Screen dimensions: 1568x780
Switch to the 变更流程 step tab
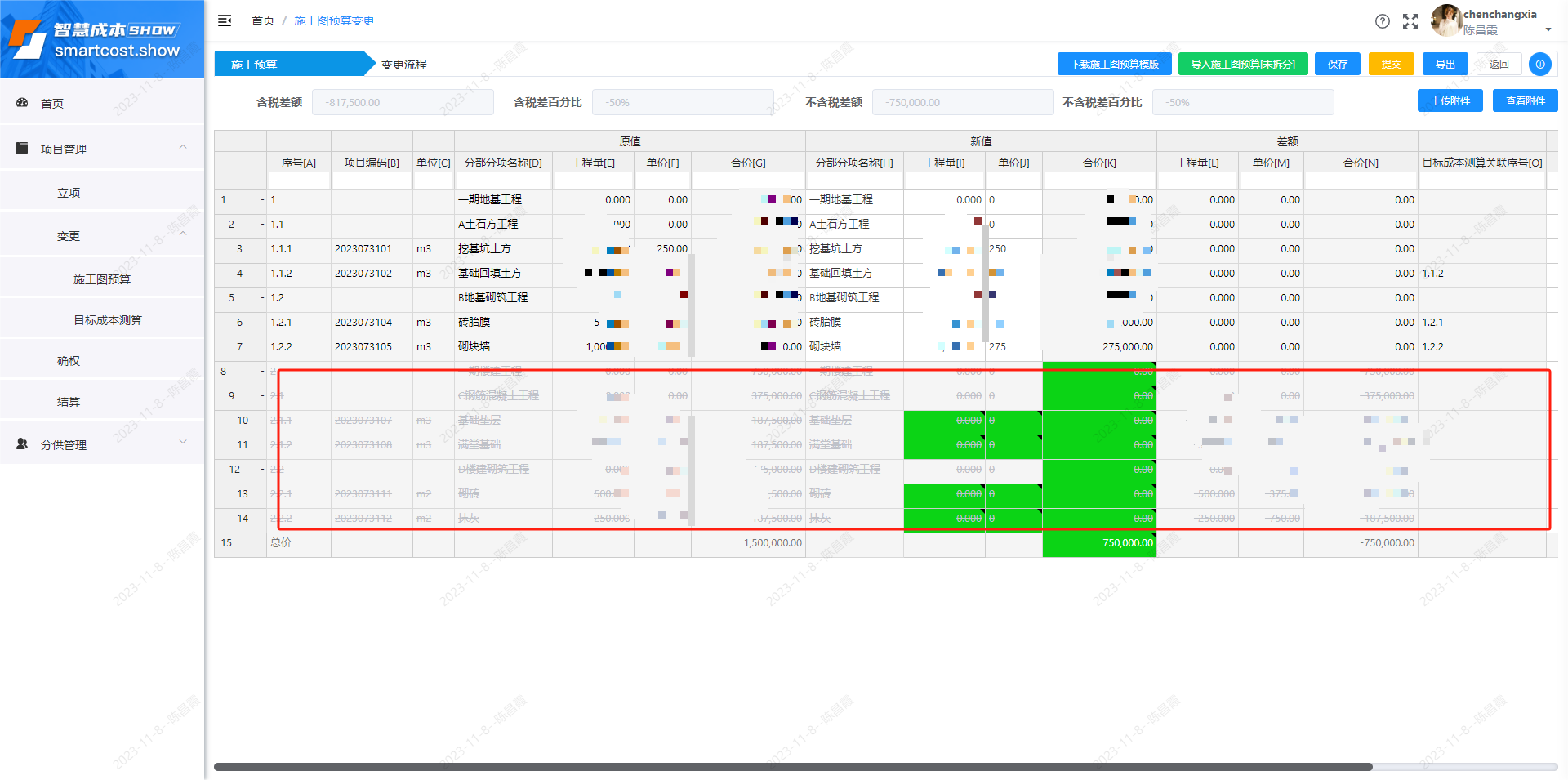coord(403,65)
